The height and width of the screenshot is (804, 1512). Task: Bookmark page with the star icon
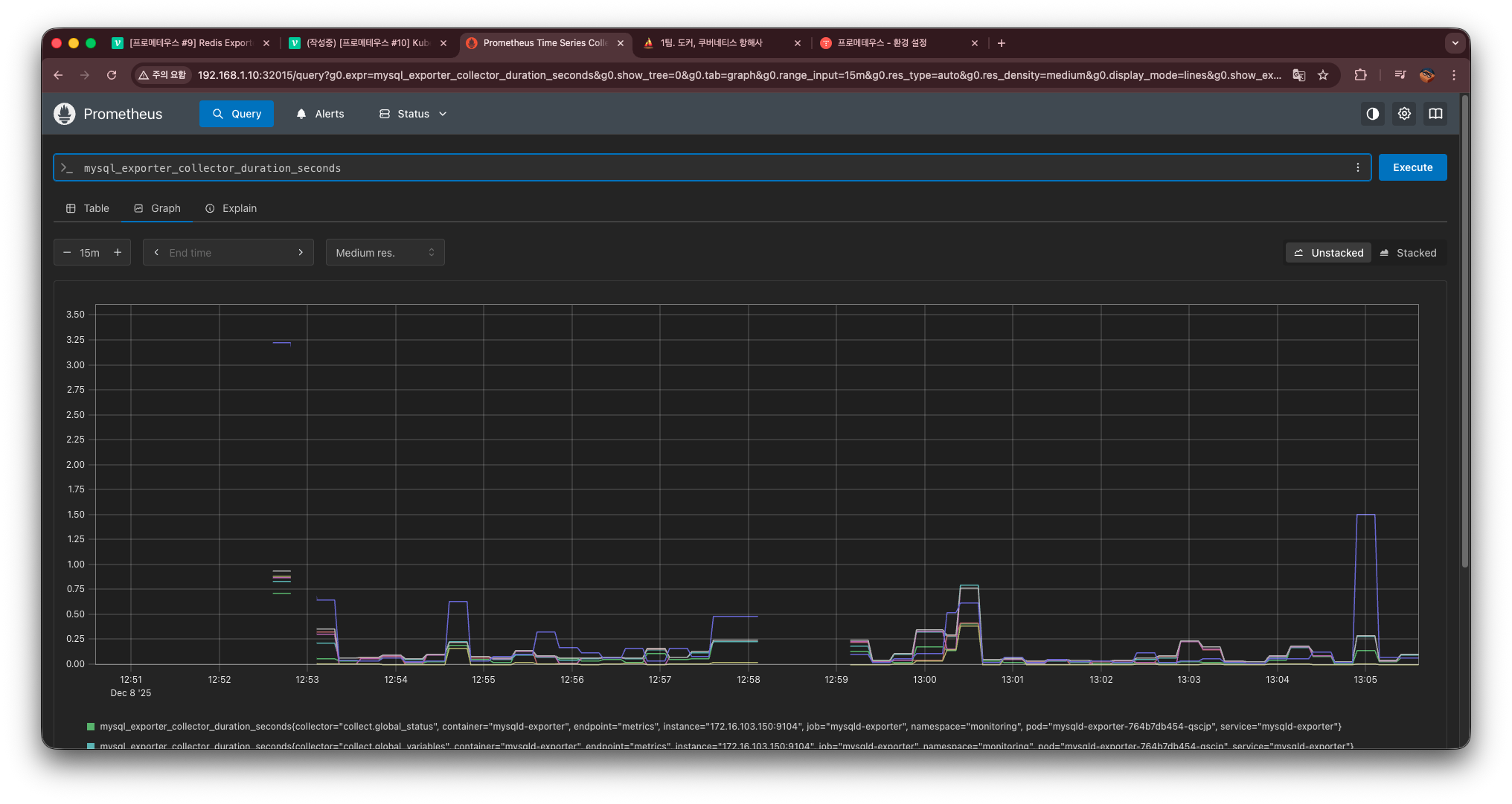point(1323,75)
